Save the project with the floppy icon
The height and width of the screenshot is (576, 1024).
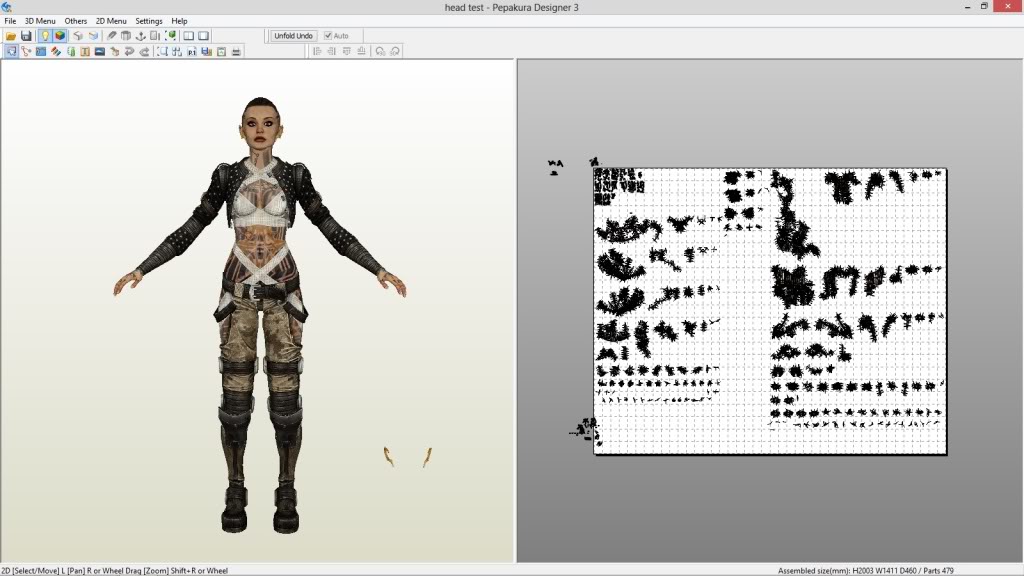point(26,36)
